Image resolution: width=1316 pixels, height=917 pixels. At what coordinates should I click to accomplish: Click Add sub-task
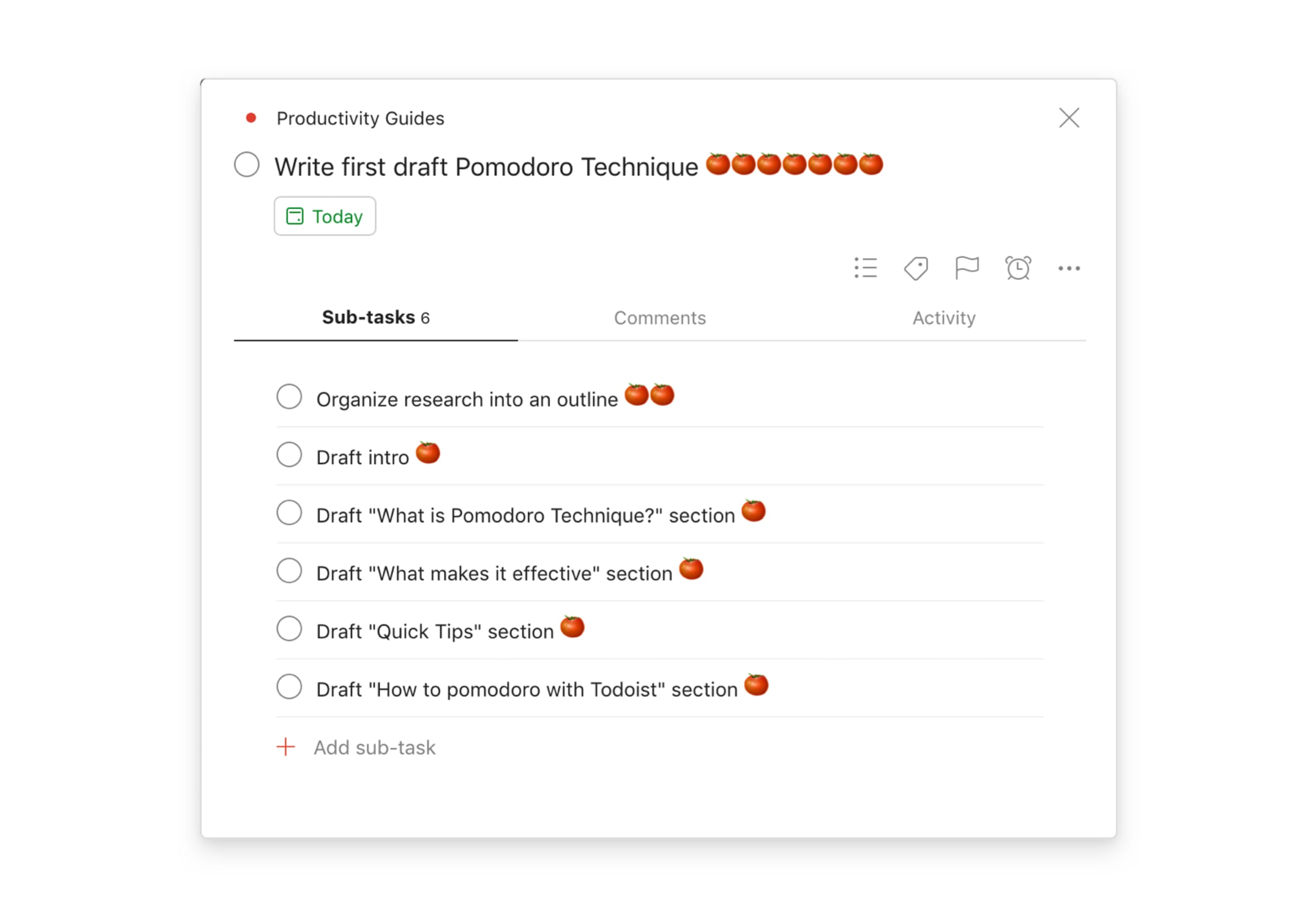374,748
